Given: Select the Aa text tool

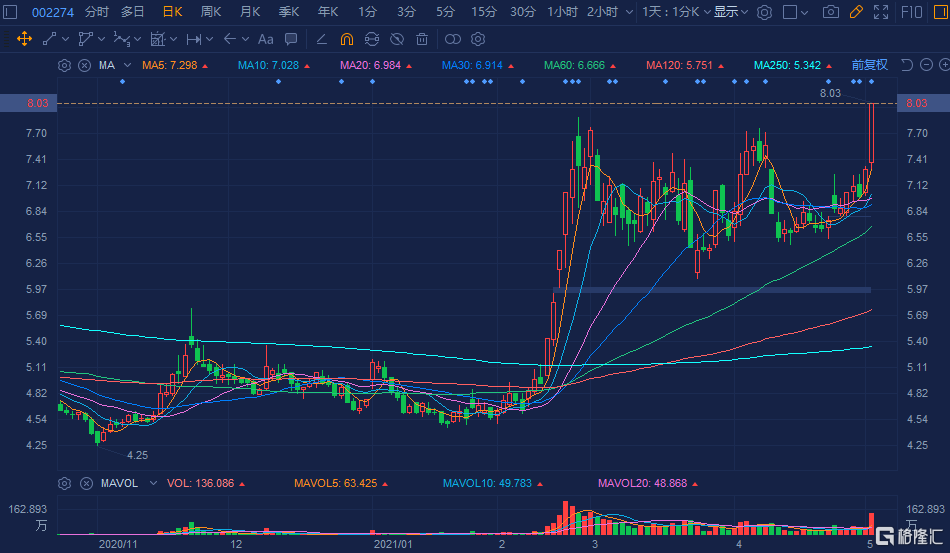Looking at the screenshot, I should tap(265, 39).
